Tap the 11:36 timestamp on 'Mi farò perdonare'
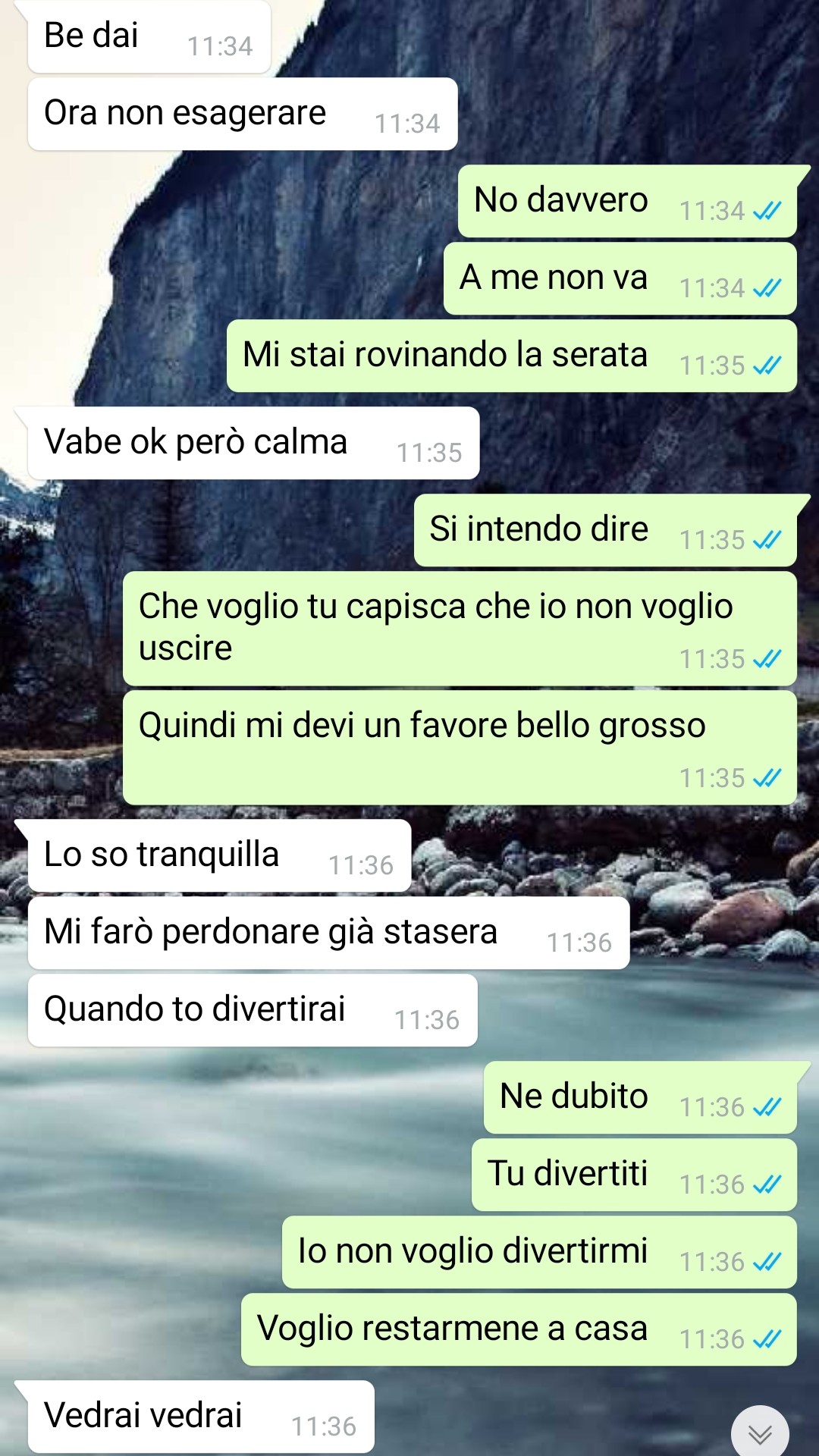This screenshot has height=1456, width=819. [579, 943]
